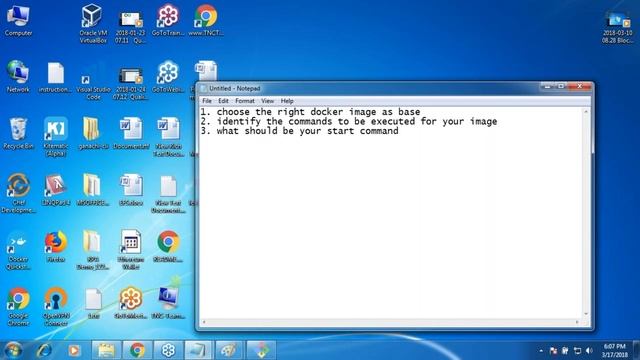Select the GoToTraining desktop shortcut
640x360 pixels.
(168, 20)
